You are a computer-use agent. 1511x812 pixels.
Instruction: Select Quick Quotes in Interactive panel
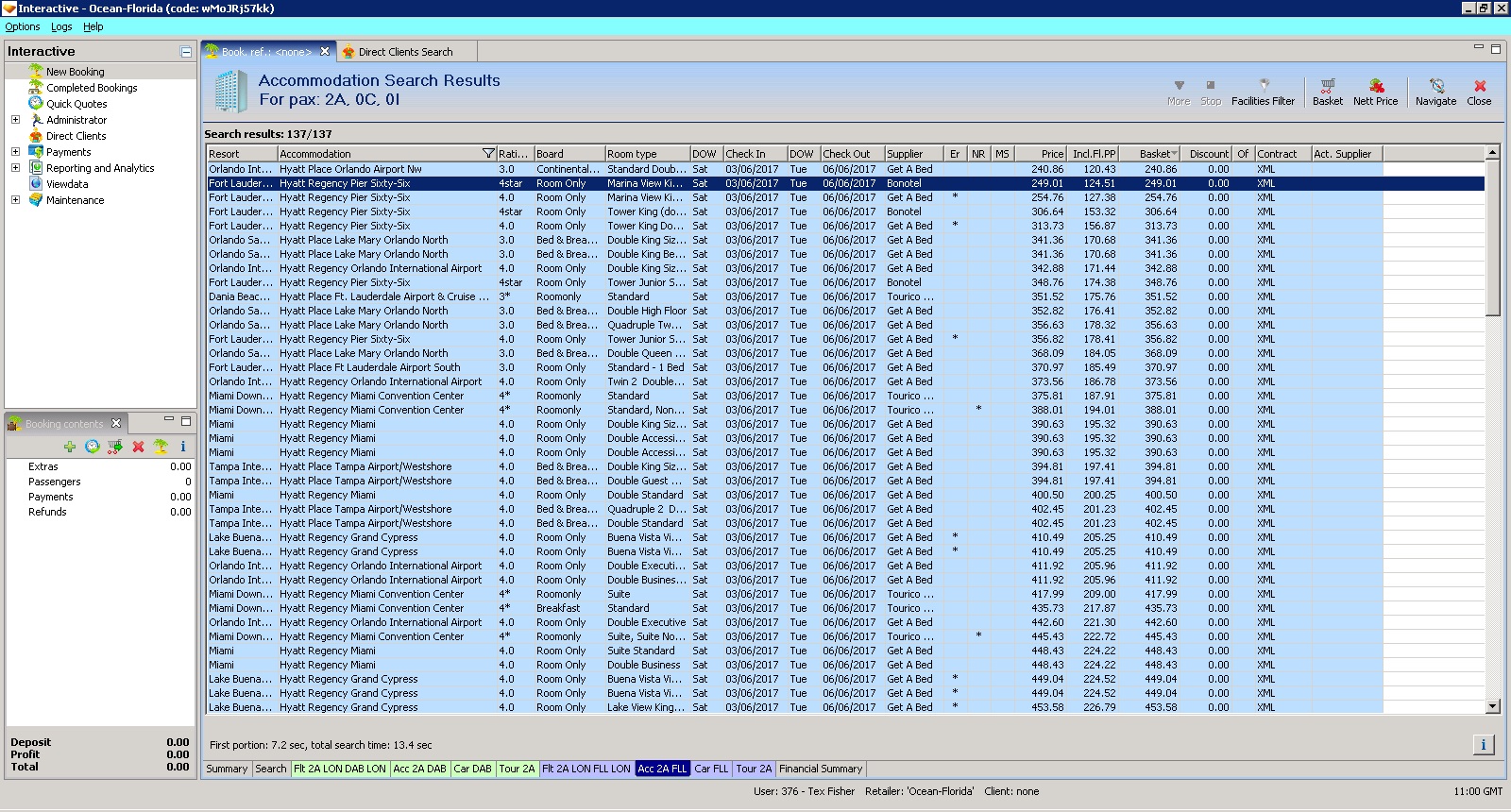[76, 104]
